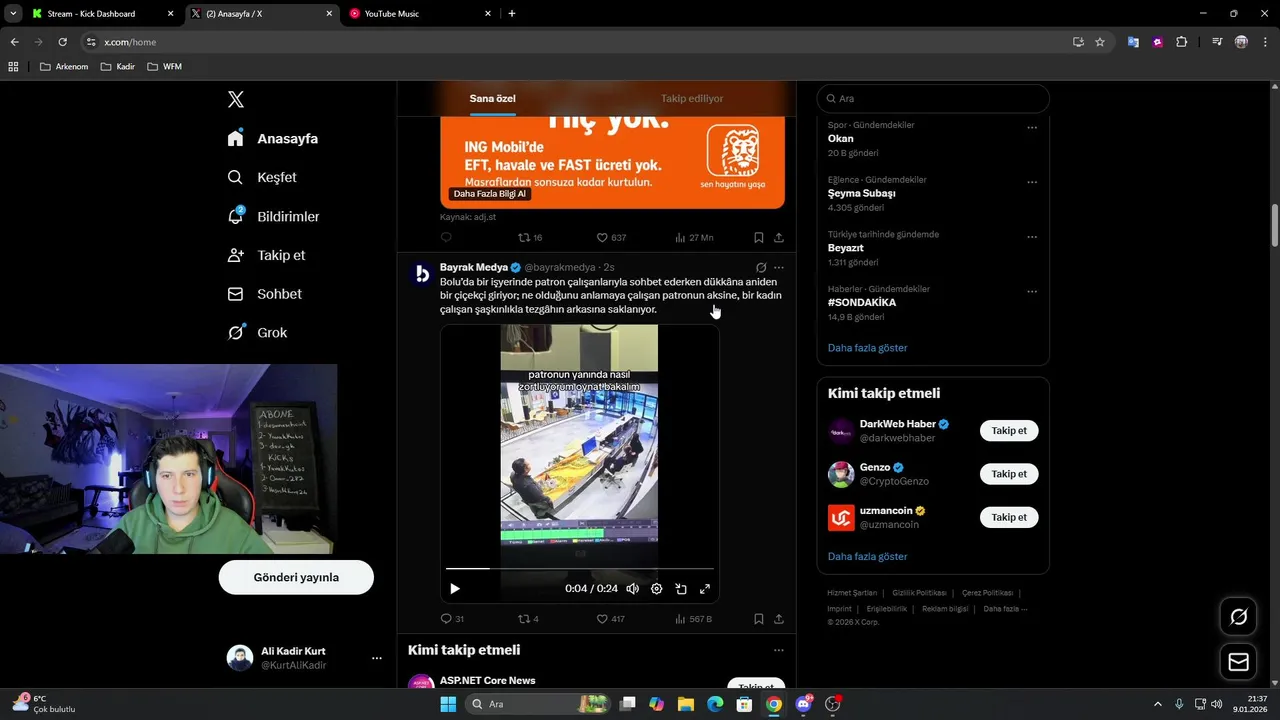The image size is (1280, 720).
Task: Reply to the ING ad post
Action: coord(446,238)
